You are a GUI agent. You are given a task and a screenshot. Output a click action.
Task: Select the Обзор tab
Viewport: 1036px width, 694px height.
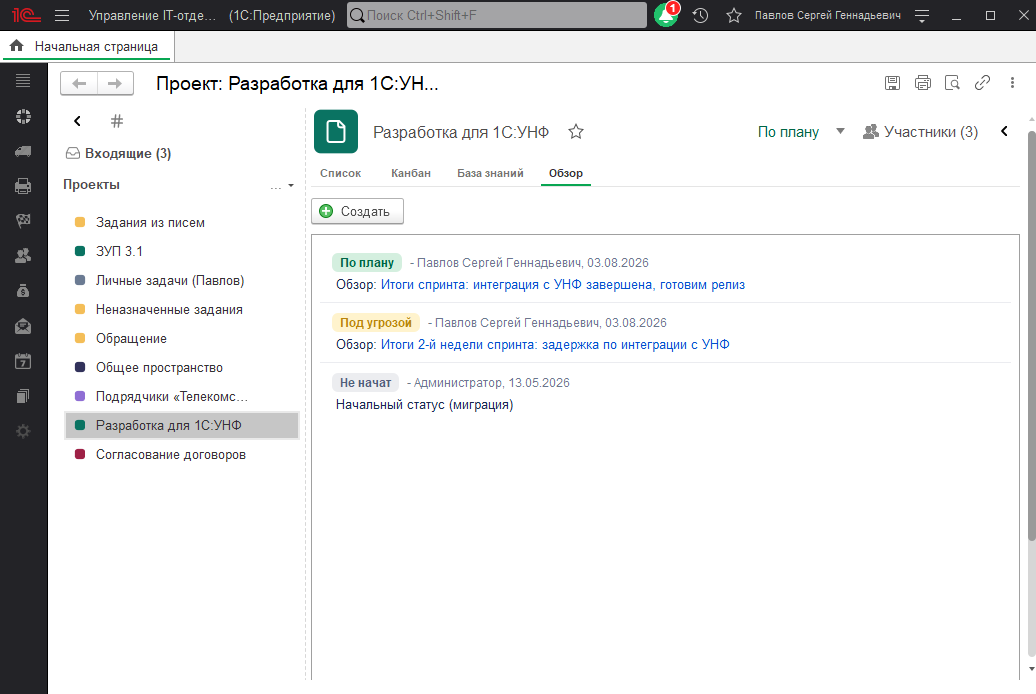tap(566, 173)
